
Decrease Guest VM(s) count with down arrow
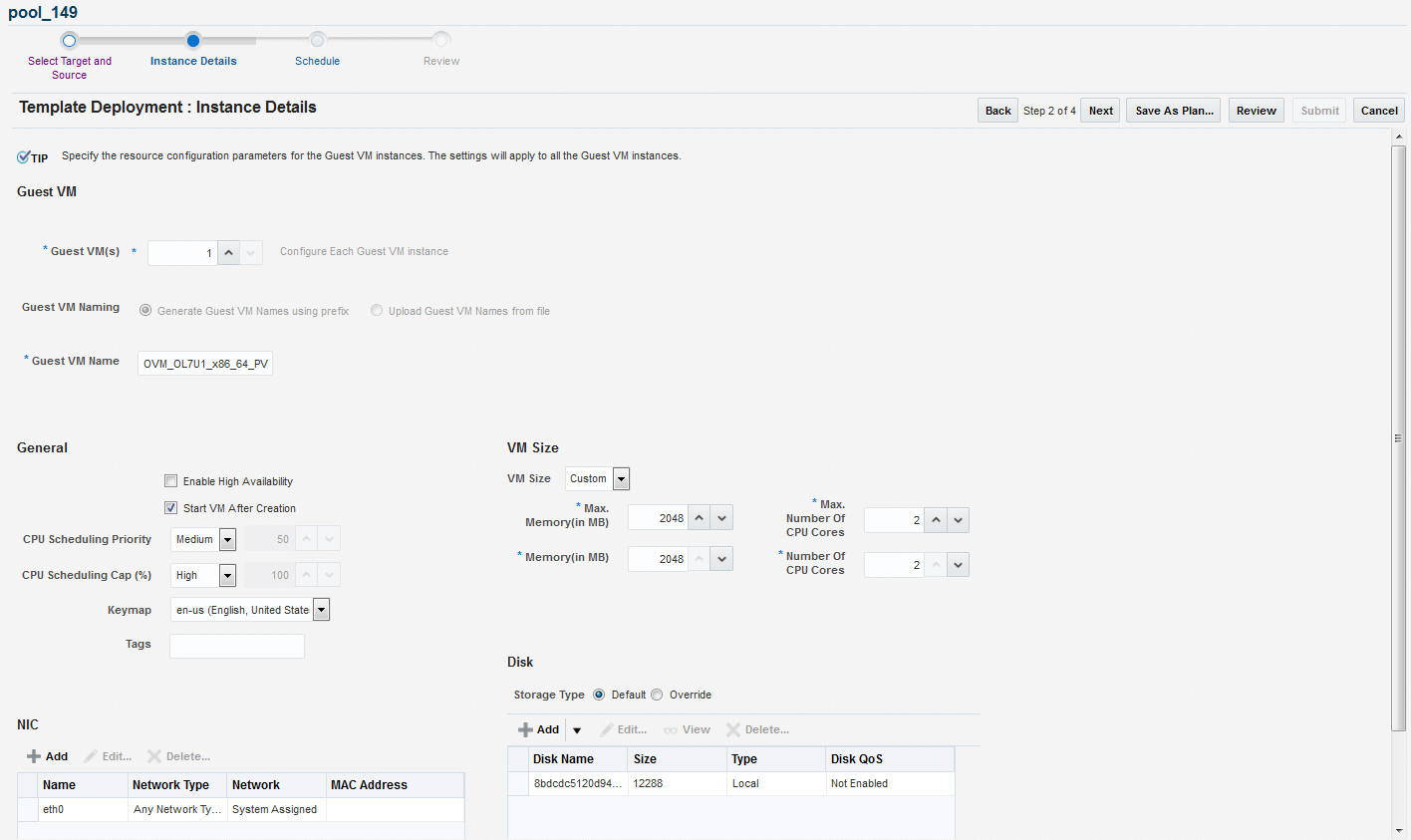[251, 252]
